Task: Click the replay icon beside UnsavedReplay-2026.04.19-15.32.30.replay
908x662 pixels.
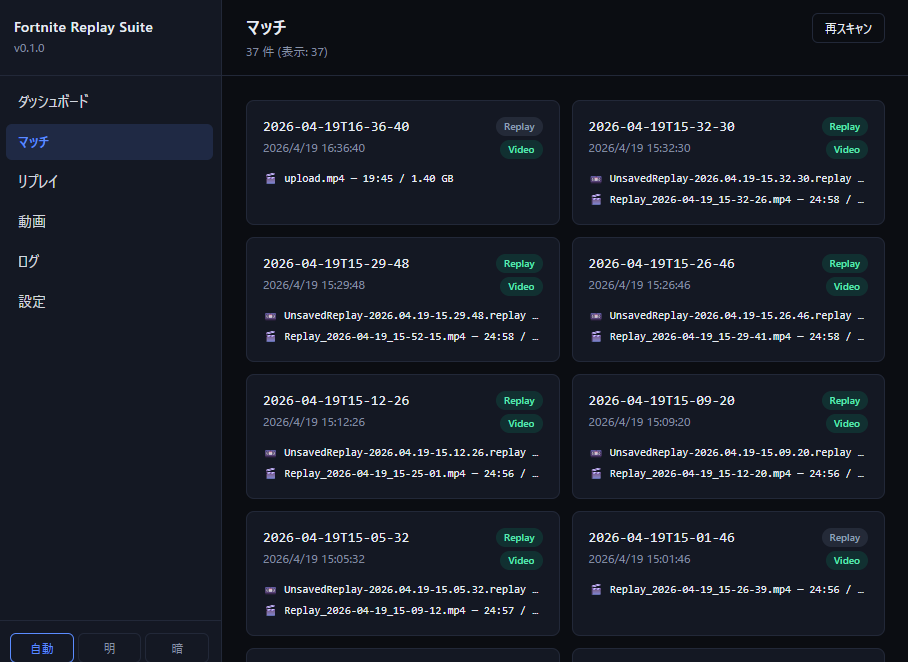Action: click(x=596, y=179)
